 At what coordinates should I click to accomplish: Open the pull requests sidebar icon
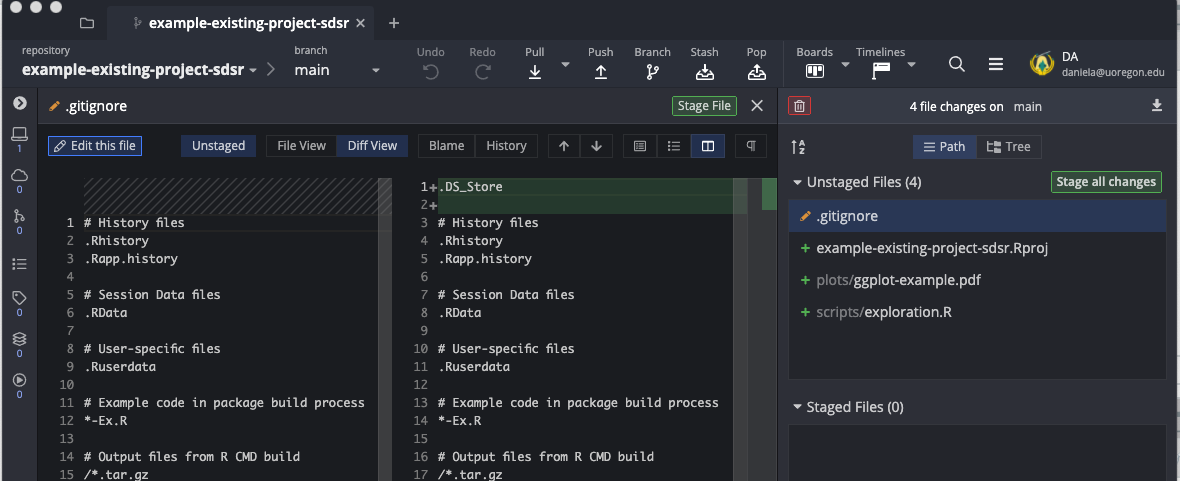click(x=20, y=217)
